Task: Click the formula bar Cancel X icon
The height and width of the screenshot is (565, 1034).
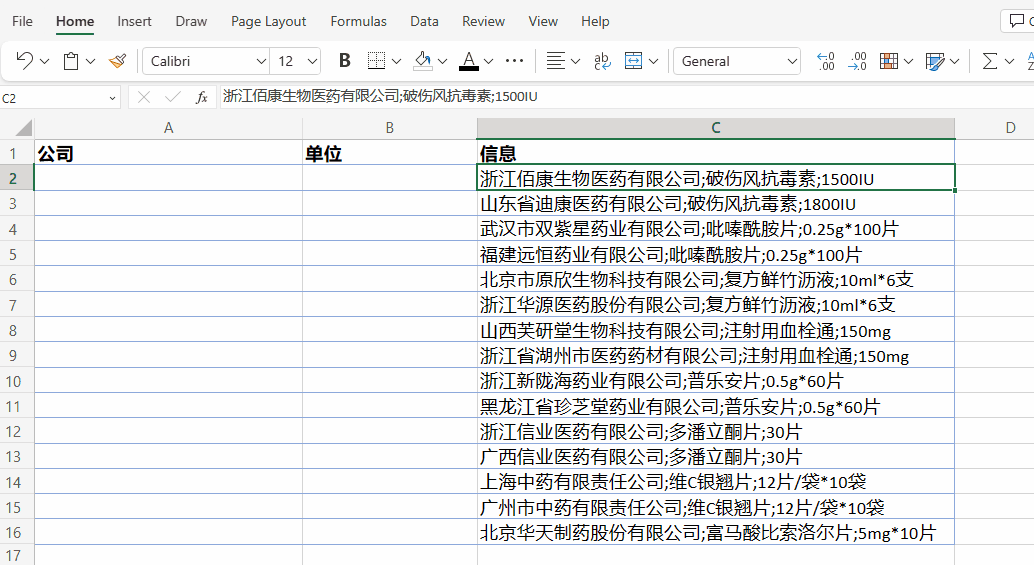Action: coord(144,98)
